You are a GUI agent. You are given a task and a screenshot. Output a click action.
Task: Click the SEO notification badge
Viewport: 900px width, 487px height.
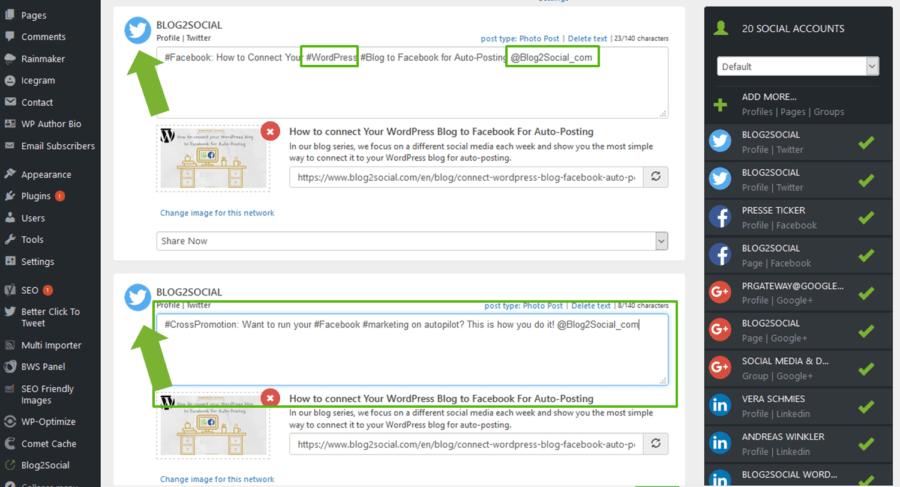[x=48, y=290]
